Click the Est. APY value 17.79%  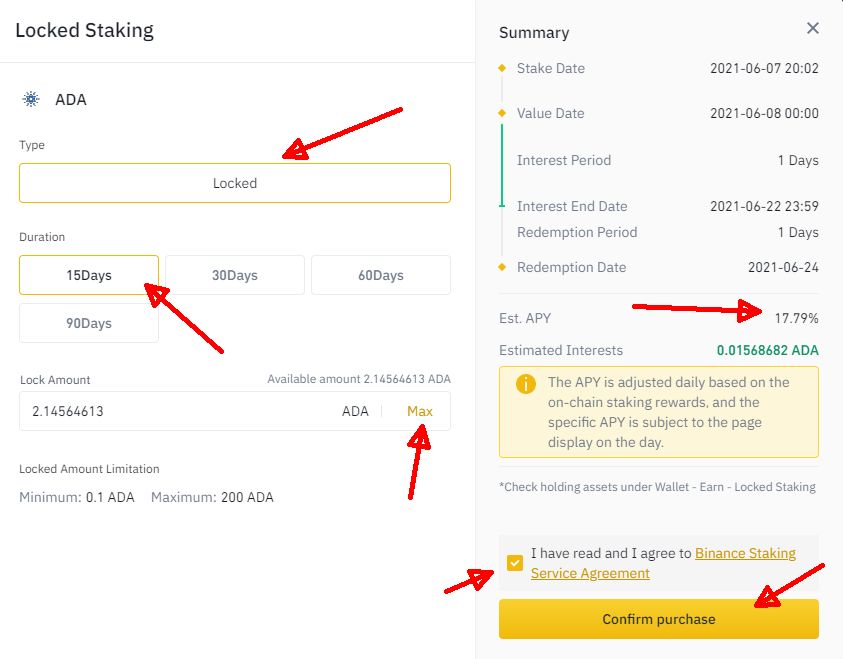tap(796, 318)
